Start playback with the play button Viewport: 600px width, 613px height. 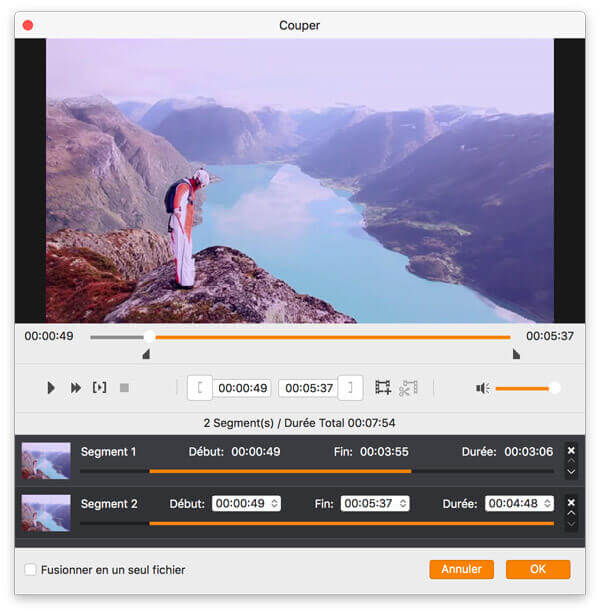(51, 388)
